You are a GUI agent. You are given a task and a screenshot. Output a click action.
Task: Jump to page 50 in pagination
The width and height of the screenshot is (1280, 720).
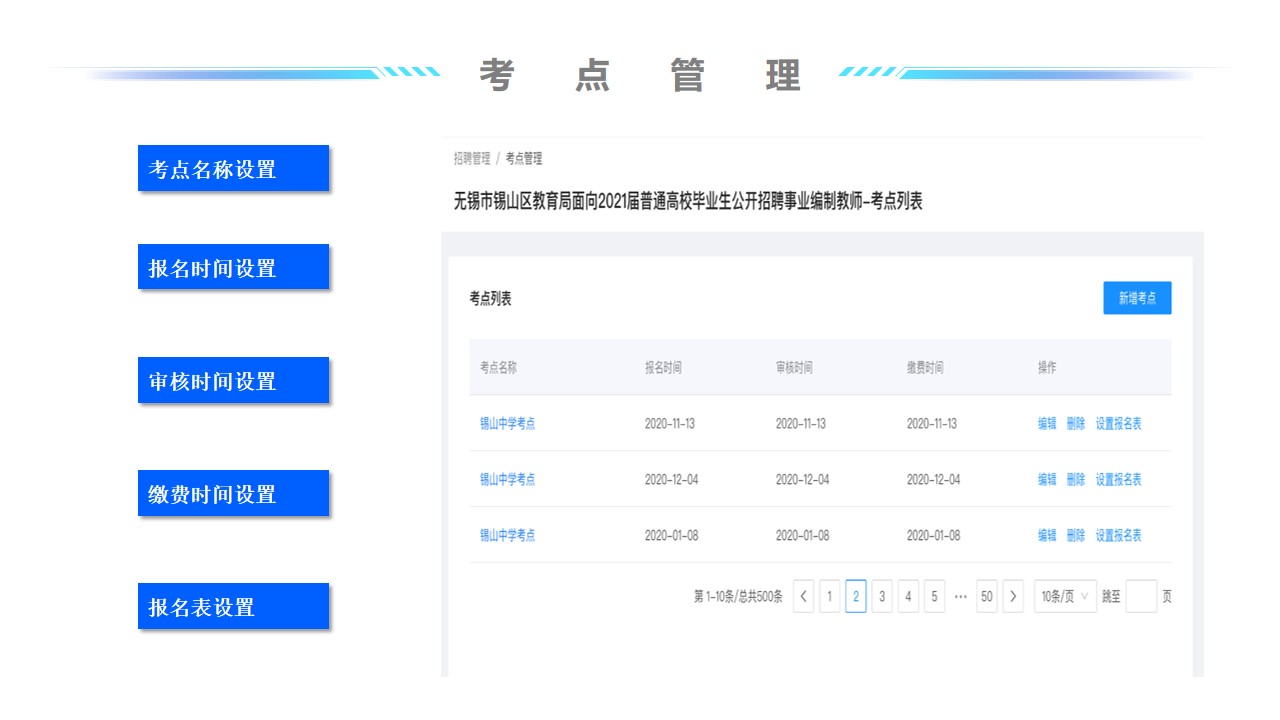coord(987,596)
